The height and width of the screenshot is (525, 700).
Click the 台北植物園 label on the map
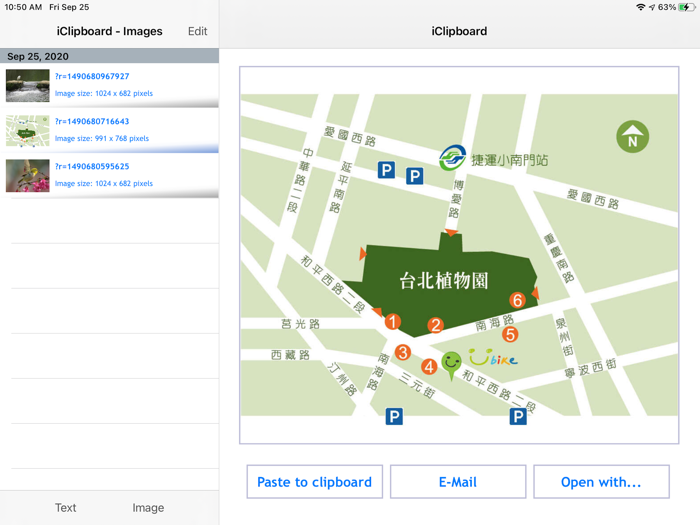(x=444, y=281)
